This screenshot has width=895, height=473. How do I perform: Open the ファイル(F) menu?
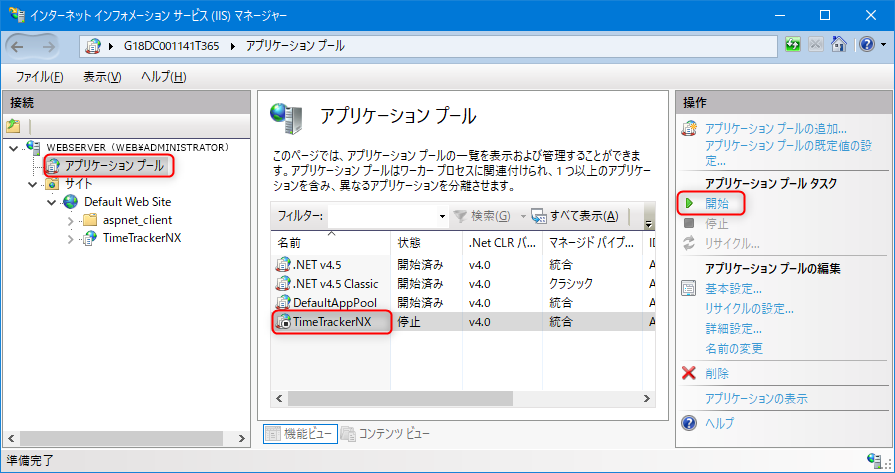[x=39, y=77]
